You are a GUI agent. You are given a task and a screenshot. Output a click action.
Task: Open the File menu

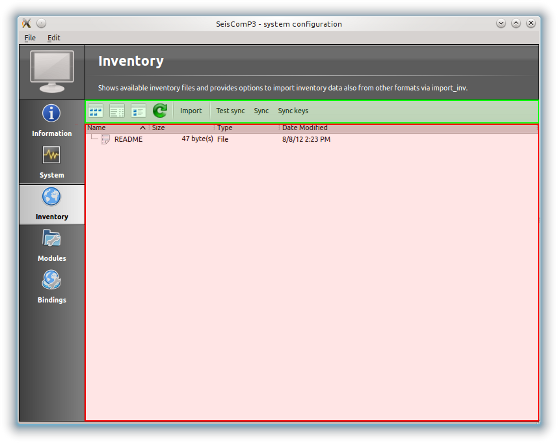click(30, 37)
